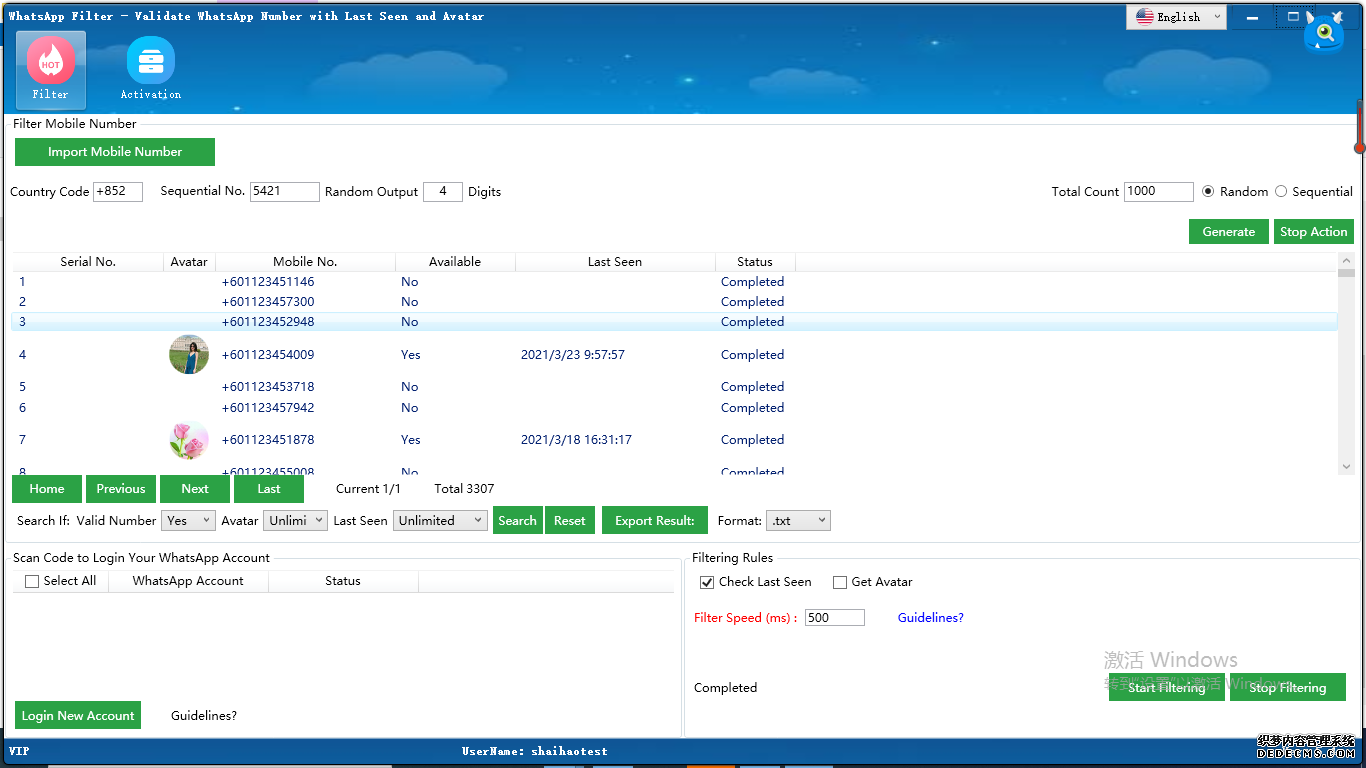This screenshot has width=1366, height=768.
Task: Open the export Format .txt dropdown
Action: click(797, 521)
